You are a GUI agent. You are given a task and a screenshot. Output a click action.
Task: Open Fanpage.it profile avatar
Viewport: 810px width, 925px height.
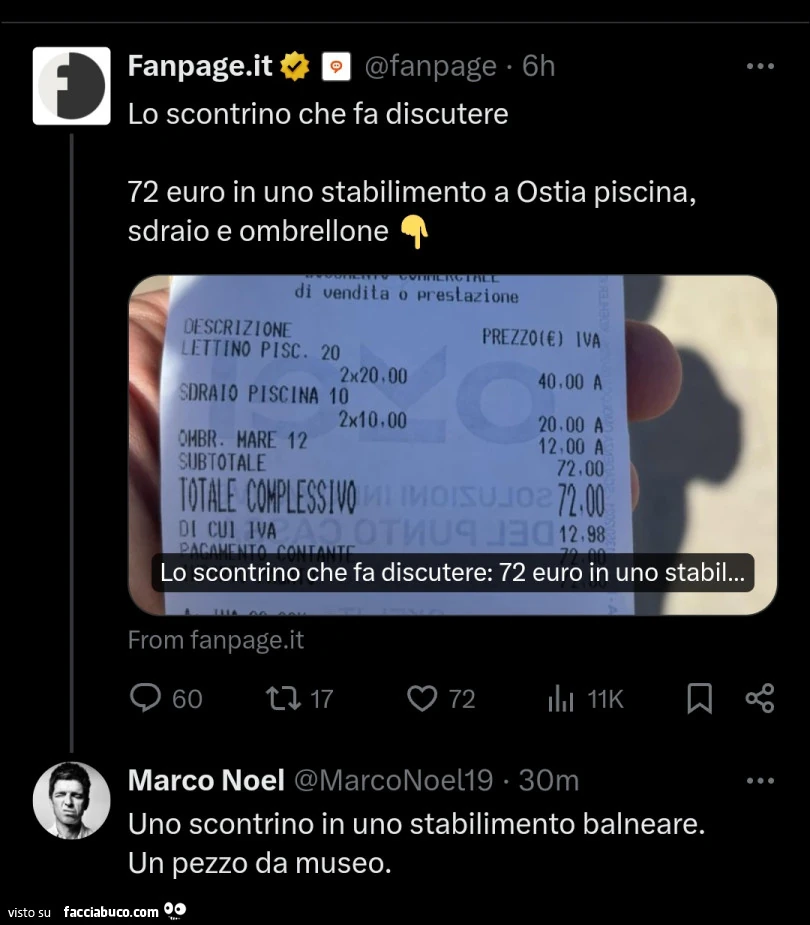[71, 86]
